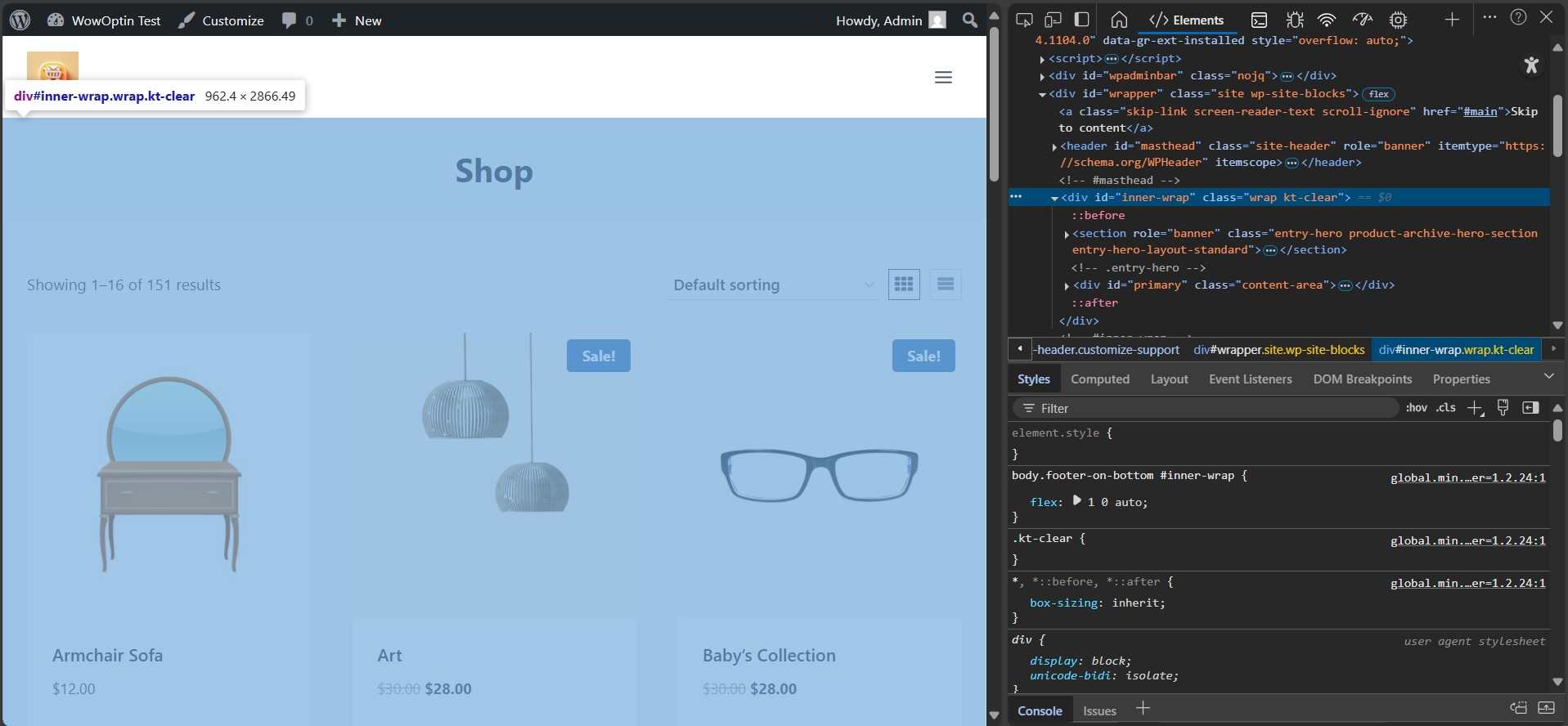The image size is (1568, 726).
Task: Collapse the wrapper div node
Action: [1042, 94]
